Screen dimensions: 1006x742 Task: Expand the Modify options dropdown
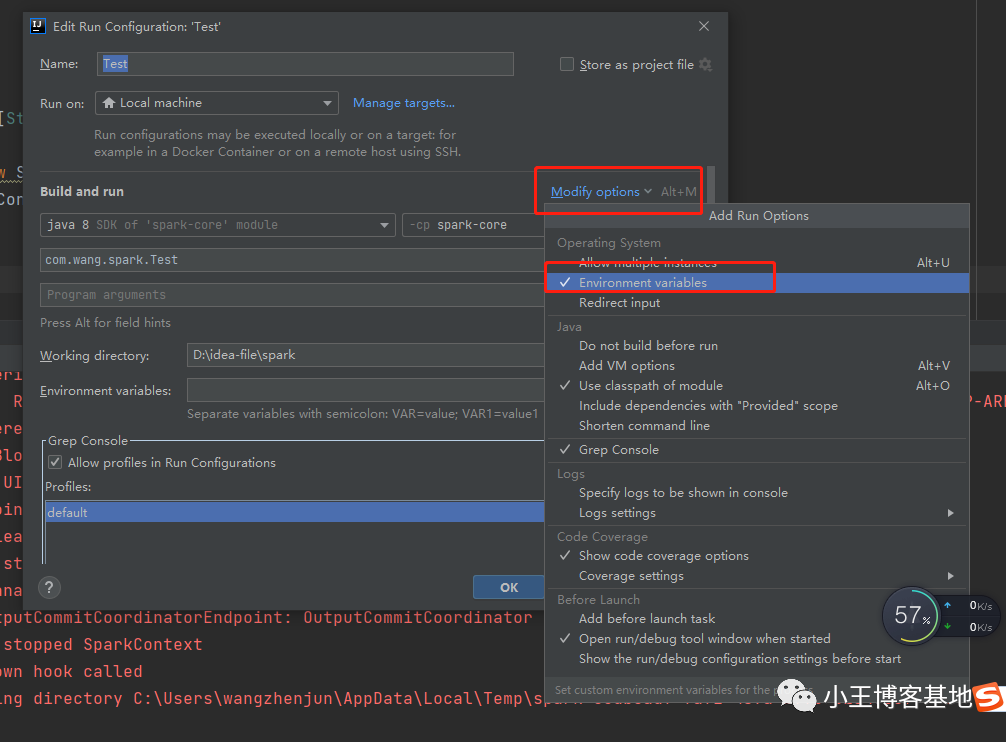(x=601, y=192)
